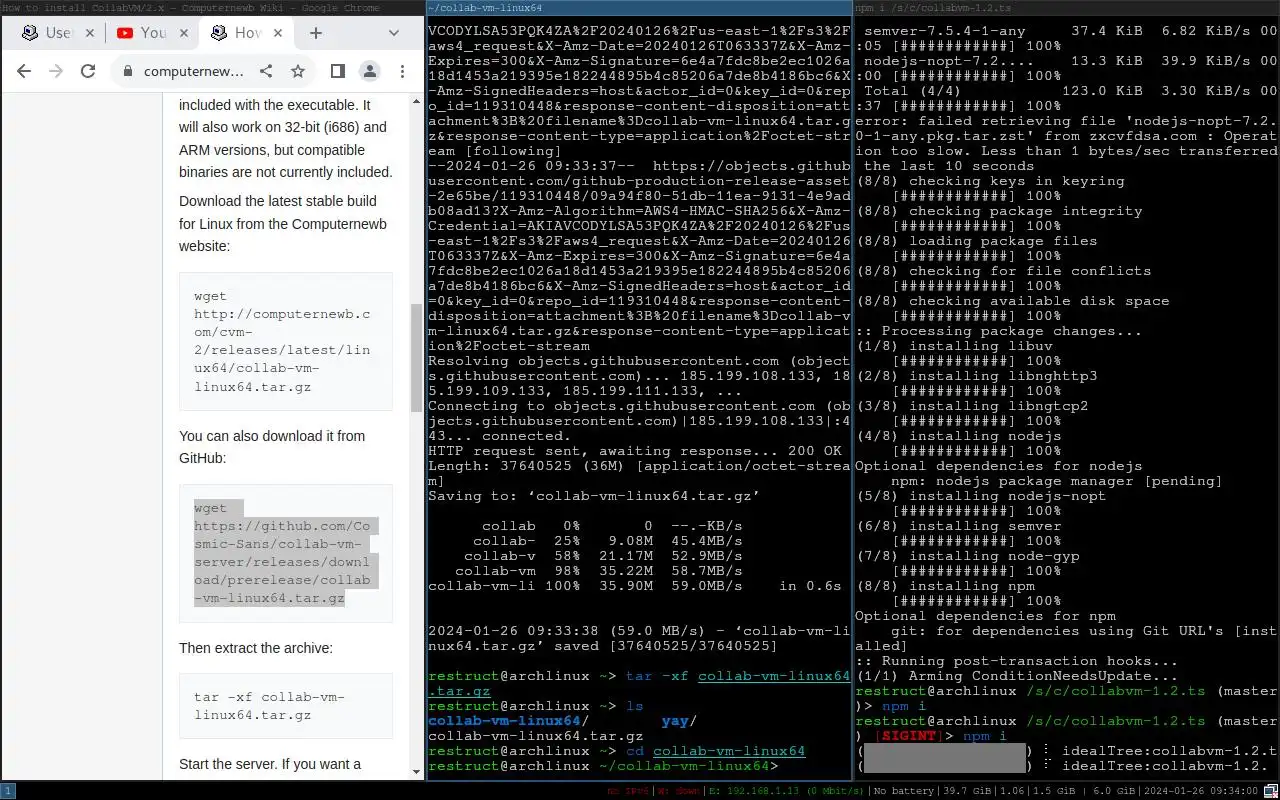Screen dimensions: 1280x800
Task: Click the 'ls' command in left terminal
Action: (x=635, y=706)
